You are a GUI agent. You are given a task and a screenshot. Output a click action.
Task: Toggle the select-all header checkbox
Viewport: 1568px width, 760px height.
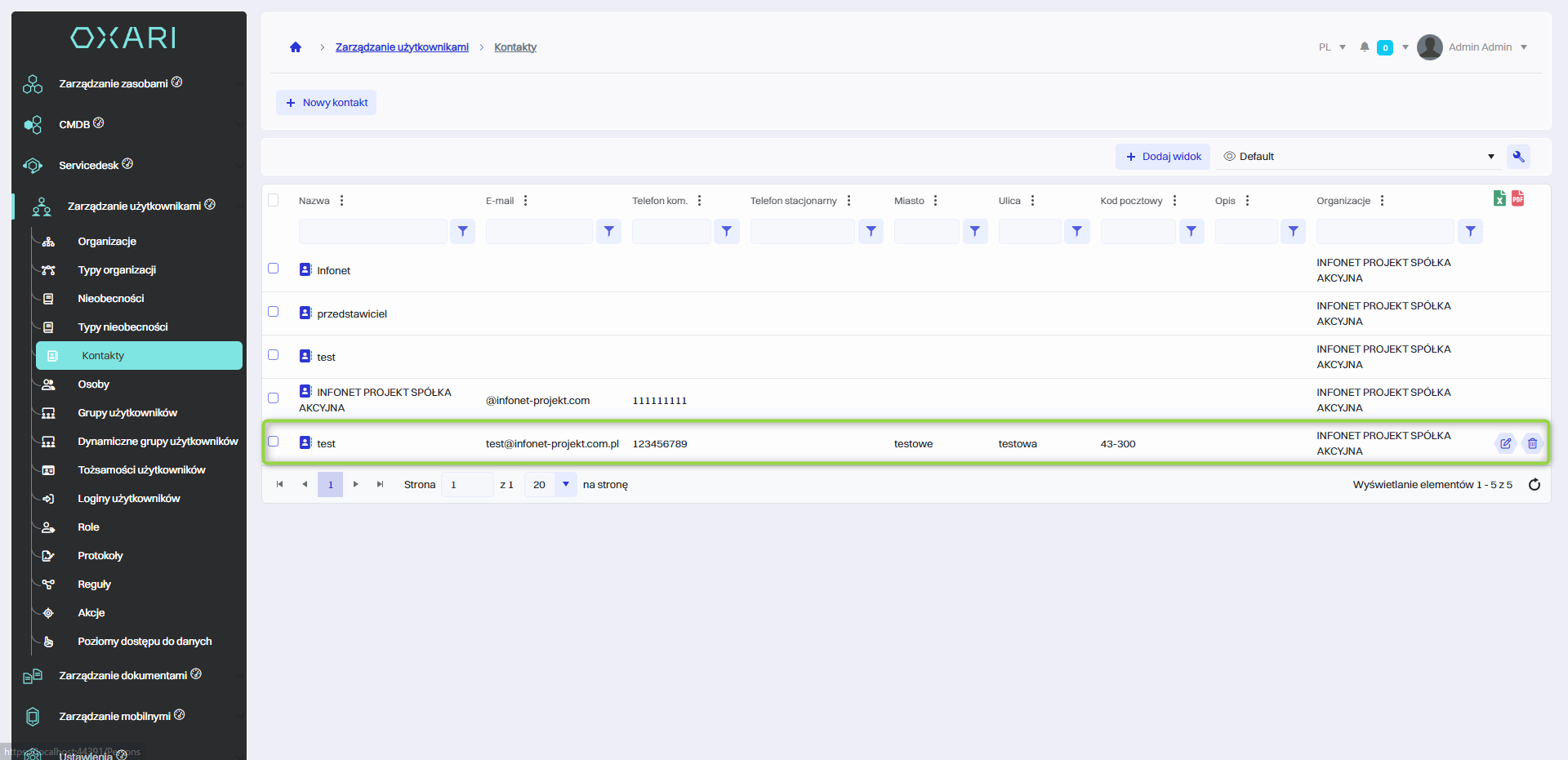click(274, 201)
